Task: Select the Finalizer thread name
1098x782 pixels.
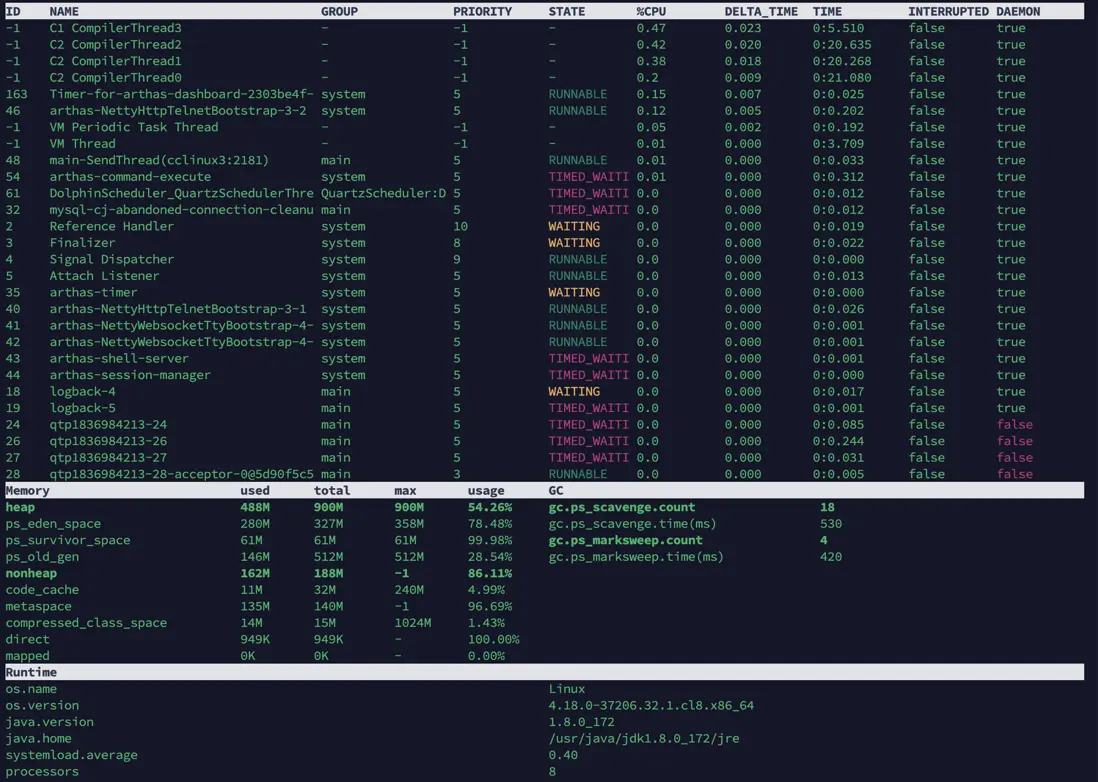Action: [x=82, y=243]
